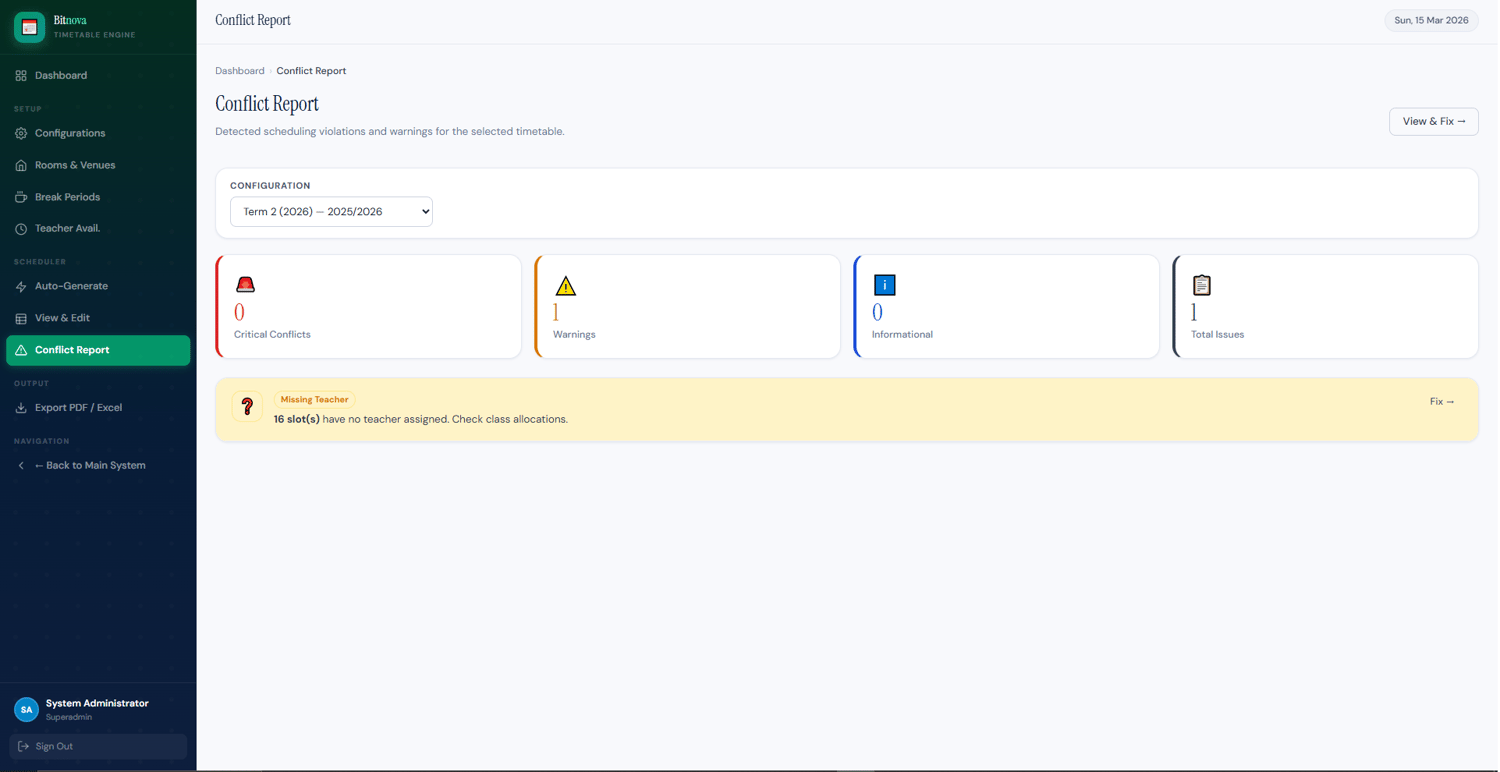Select the active Conflict Report menu item
The height and width of the screenshot is (772, 1500).
tap(98, 350)
